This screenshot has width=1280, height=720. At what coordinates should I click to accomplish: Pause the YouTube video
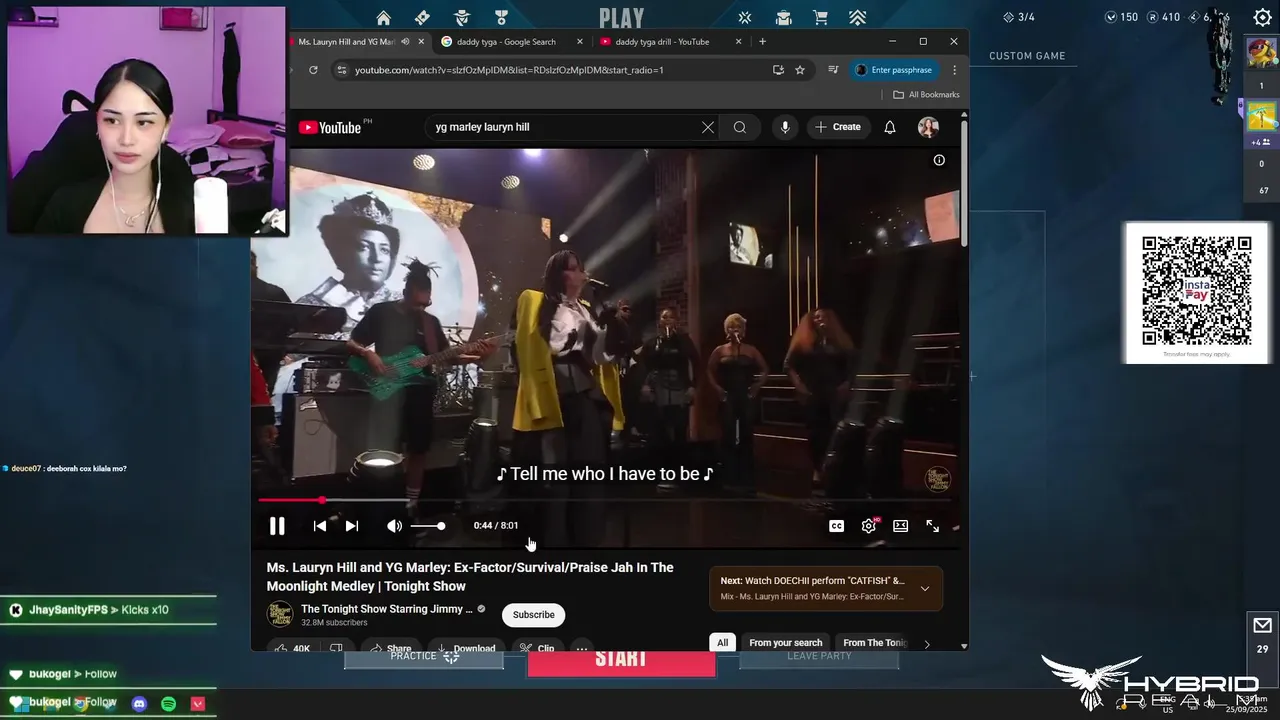[x=277, y=526]
